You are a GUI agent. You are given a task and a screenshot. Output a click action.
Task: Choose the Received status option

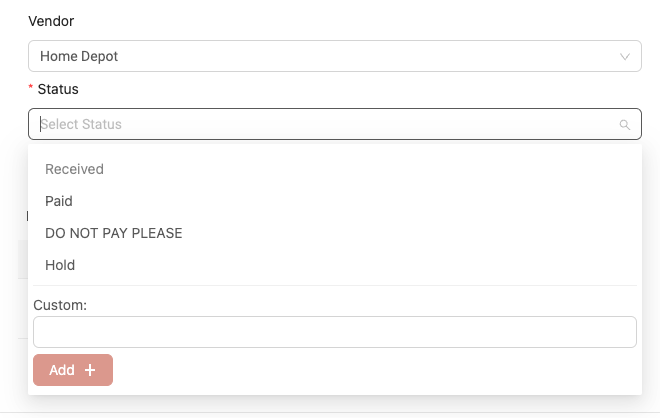pyautogui.click(x=335, y=169)
